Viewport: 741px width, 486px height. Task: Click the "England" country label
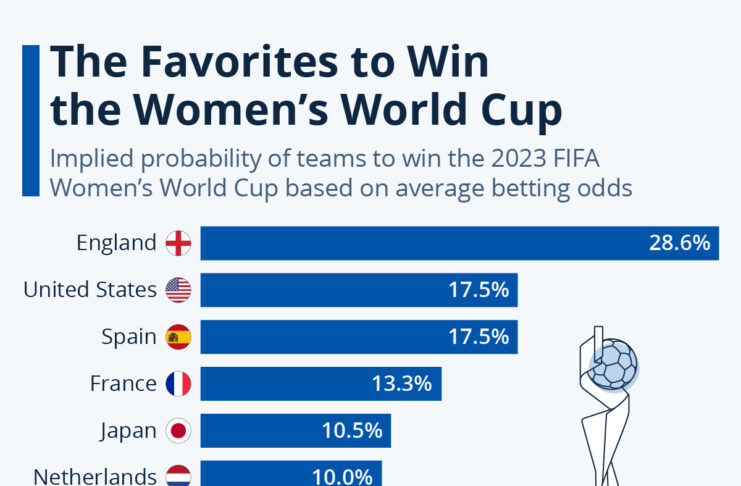click(117, 243)
